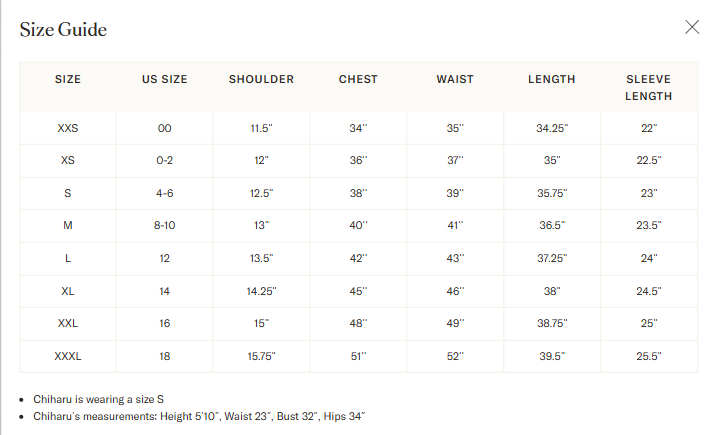Screen dimensions: 712x435
Task: Click the 37.25" length measurement cell
Action: (x=551, y=258)
